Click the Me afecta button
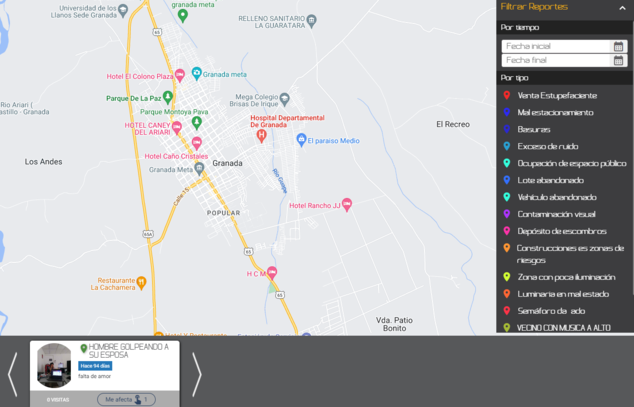This screenshot has width=634, height=407. (x=126, y=399)
